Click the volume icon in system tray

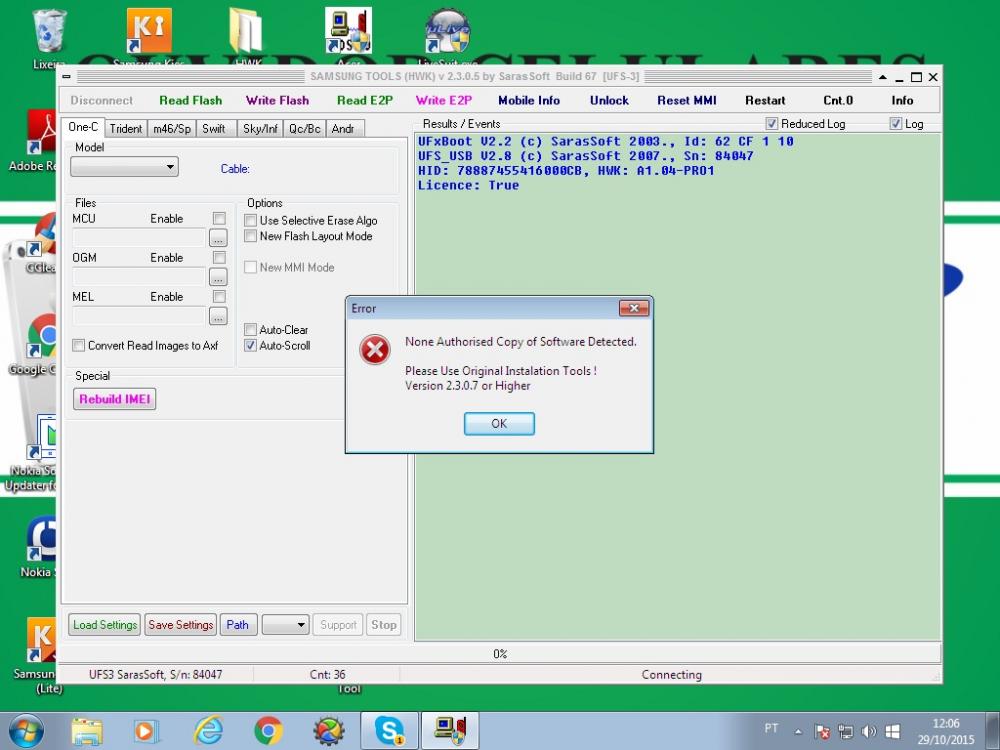click(869, 732)
